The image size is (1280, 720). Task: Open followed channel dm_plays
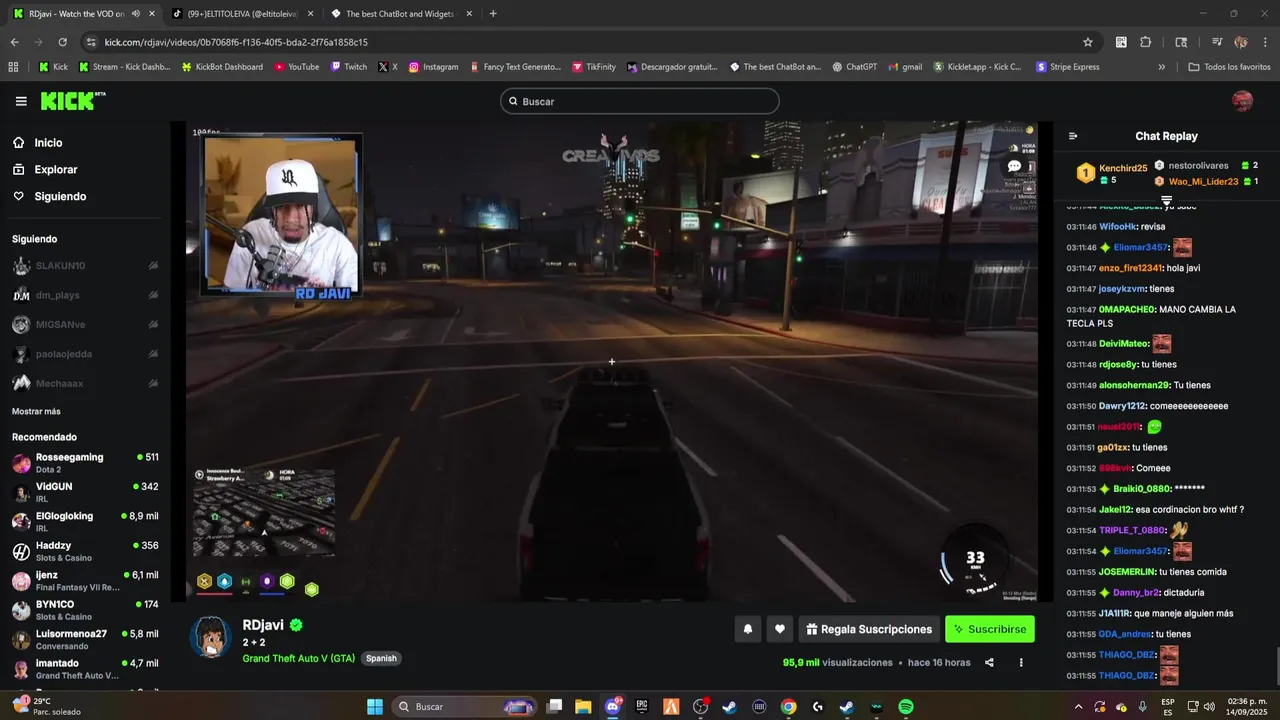click(x=85, y=295)
